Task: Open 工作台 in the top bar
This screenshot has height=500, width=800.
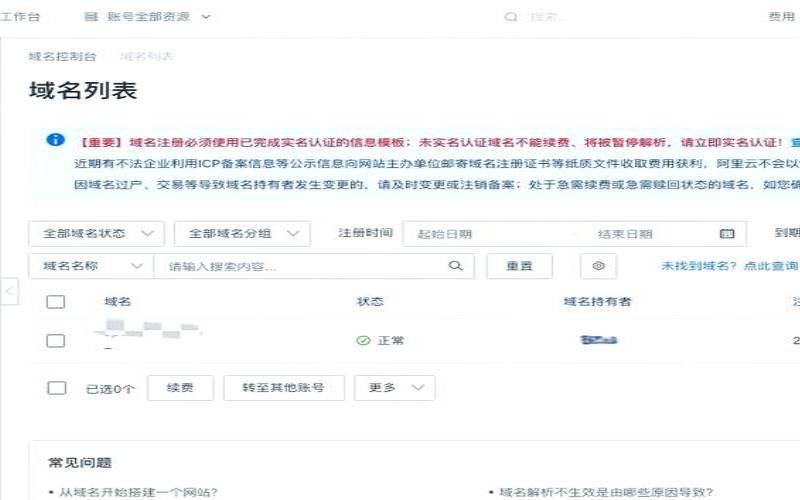Action: 19,17
